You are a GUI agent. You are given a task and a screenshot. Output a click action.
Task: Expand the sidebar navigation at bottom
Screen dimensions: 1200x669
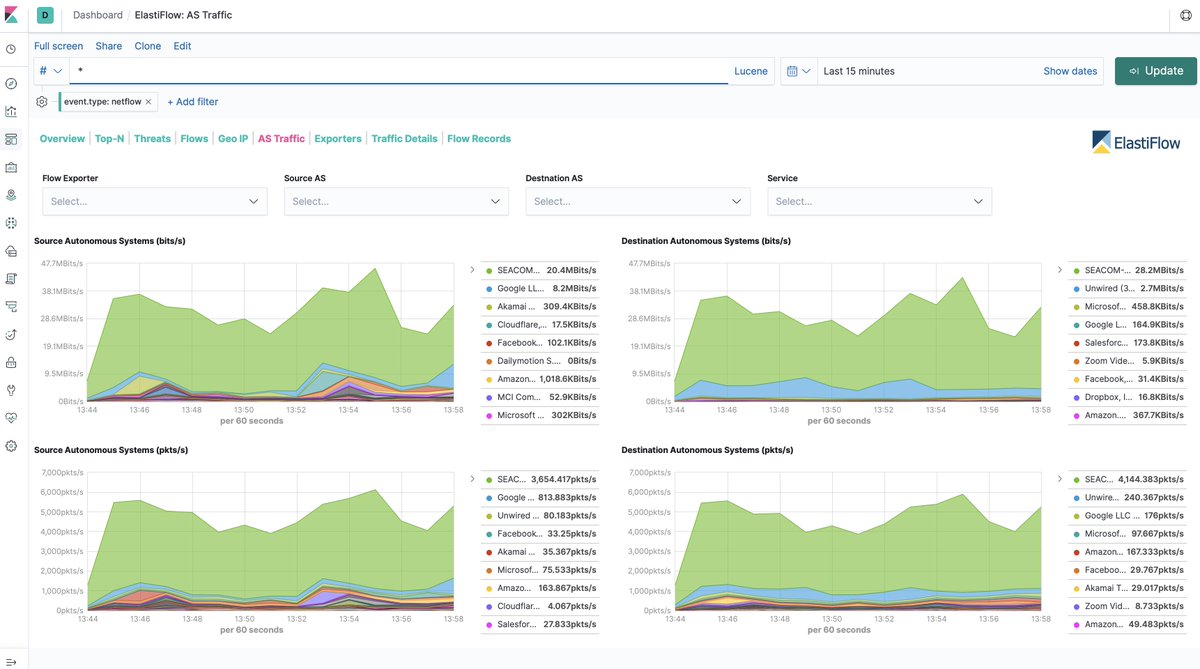tap(11, 661)
